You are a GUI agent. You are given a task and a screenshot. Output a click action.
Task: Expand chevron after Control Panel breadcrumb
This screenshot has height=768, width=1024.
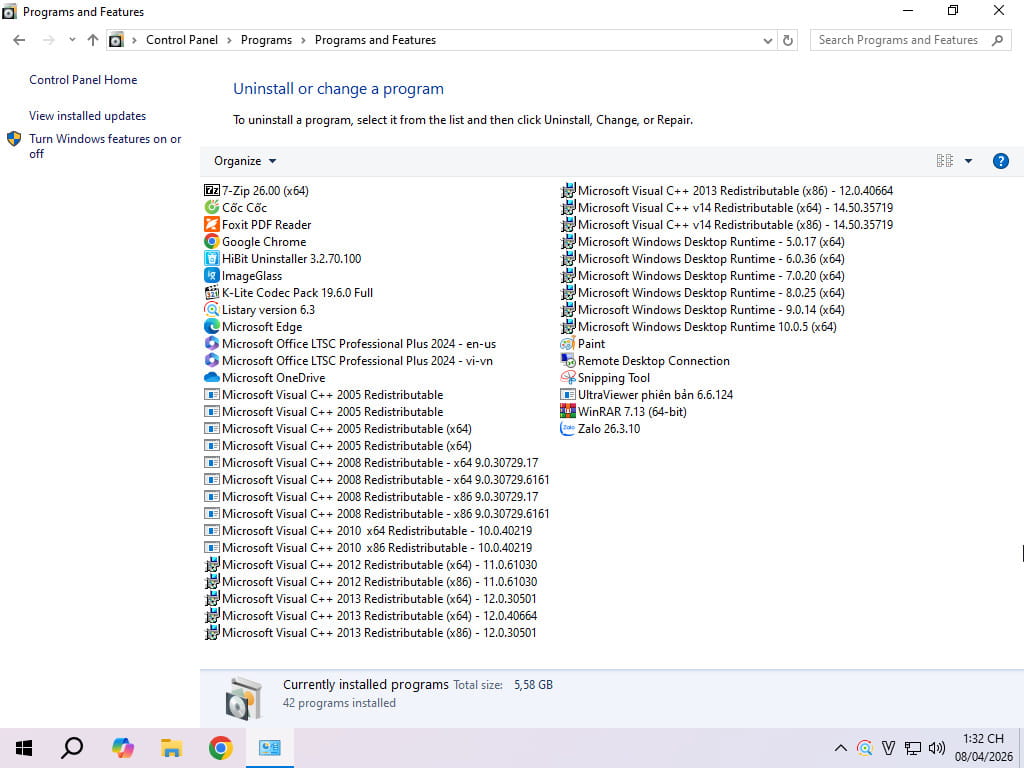[229, 40]
